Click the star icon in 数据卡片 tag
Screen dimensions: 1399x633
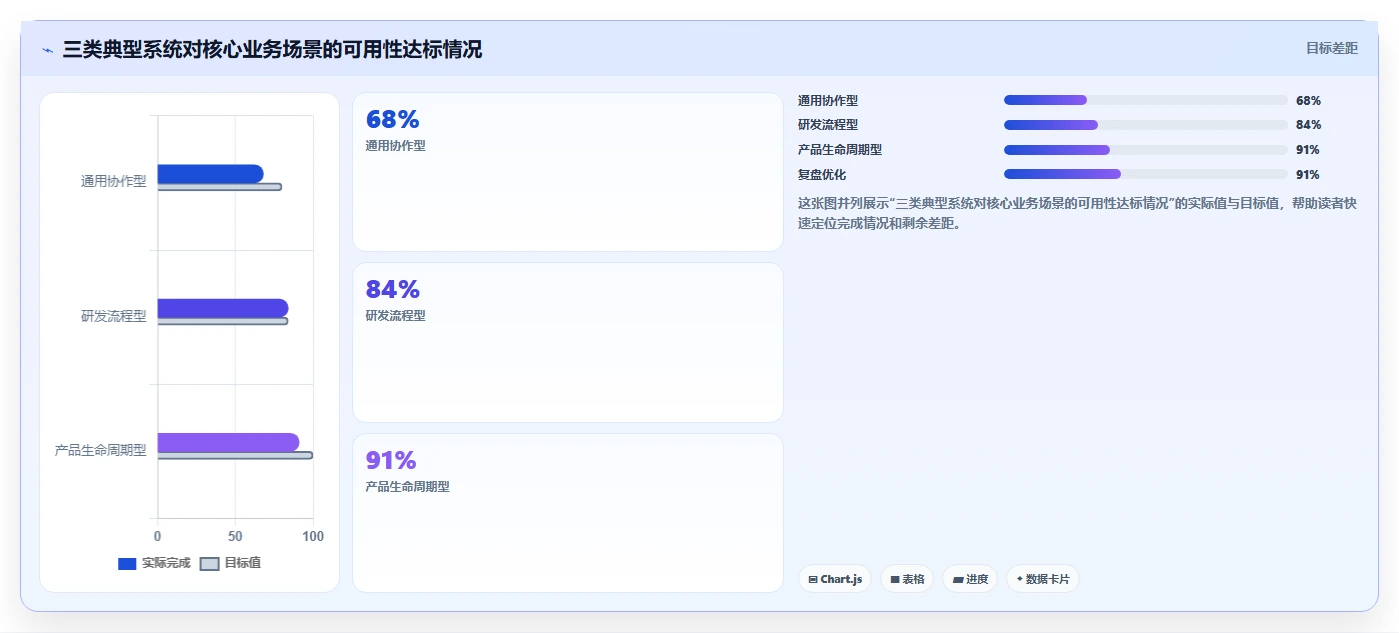pos(1019,579)
